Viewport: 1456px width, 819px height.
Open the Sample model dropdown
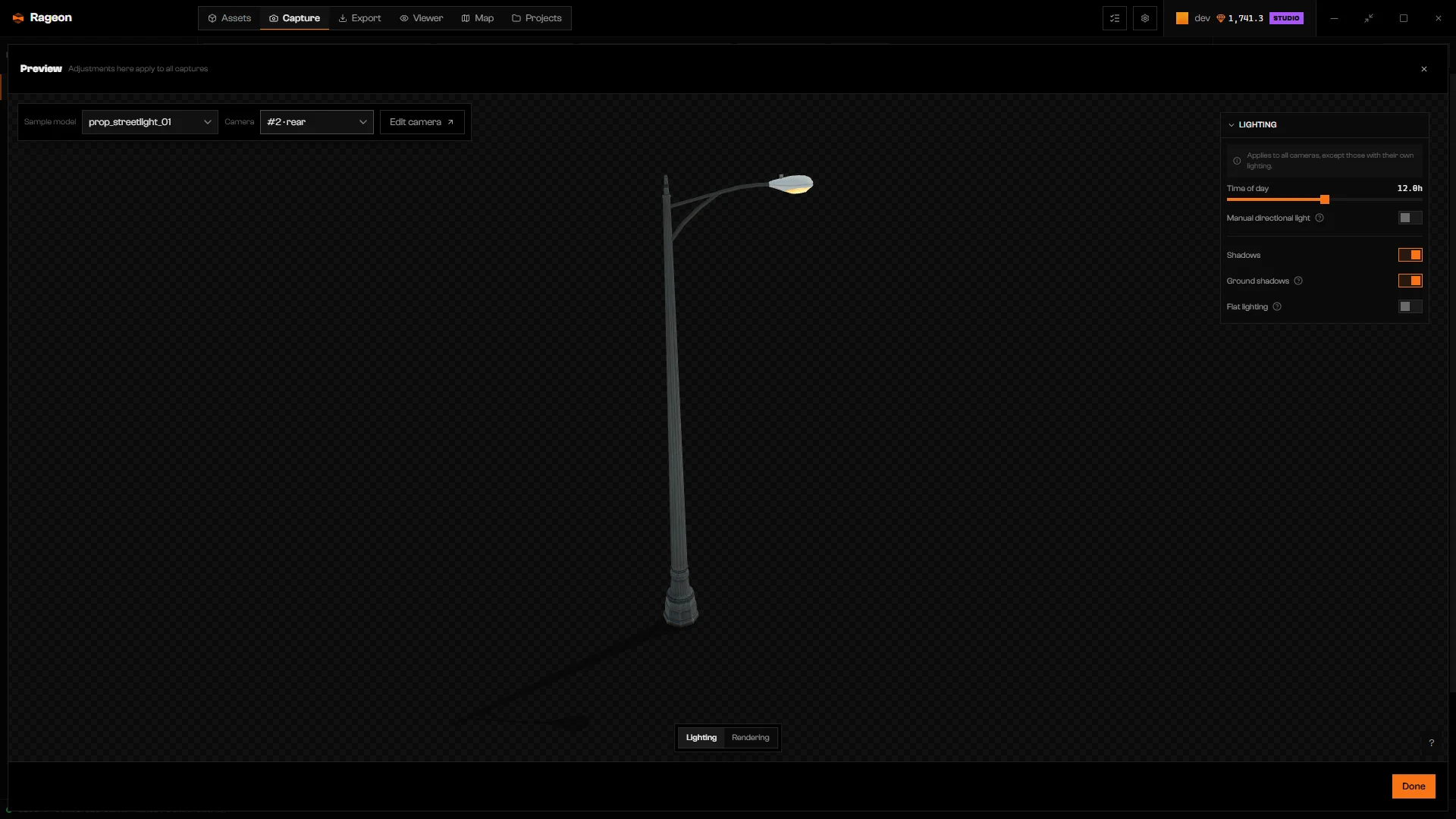point(149,122)
